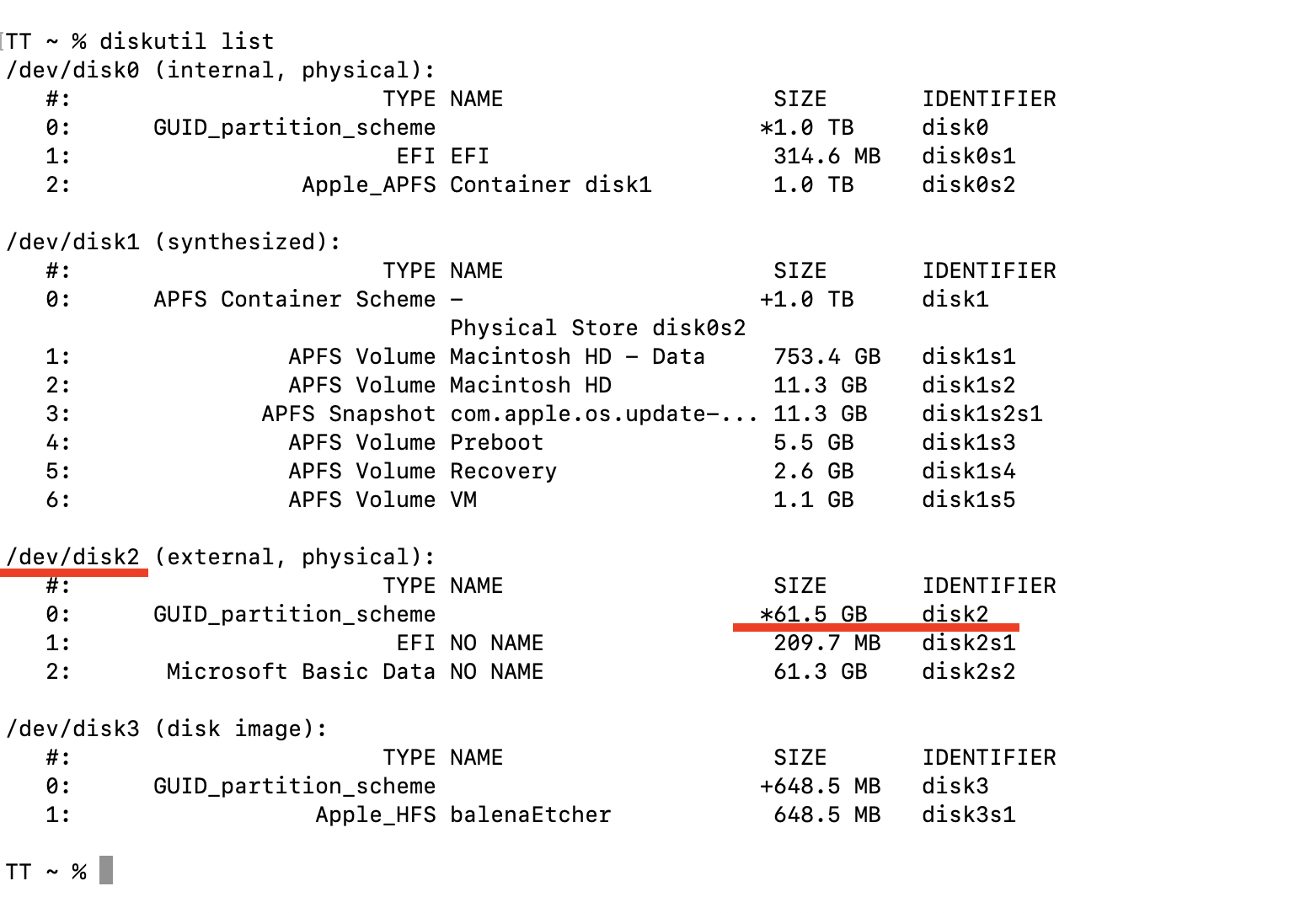The width and height of the screenshot is (1316, 913).
Task: Click the 753.4 GB size value
Action: pyautogui.click(x=827, y=356)
